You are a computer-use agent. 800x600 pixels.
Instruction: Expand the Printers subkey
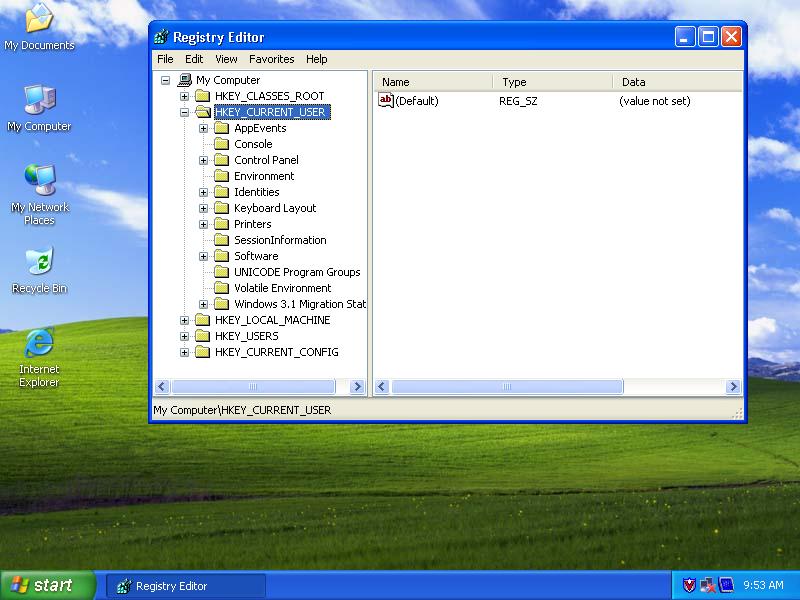(203, 224)
